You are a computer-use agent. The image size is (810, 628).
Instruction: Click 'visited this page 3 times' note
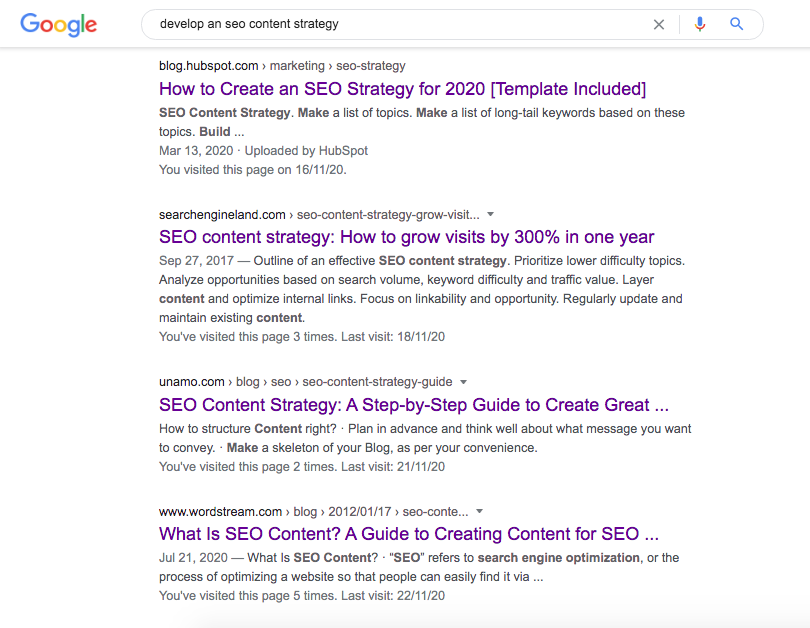click(x=302, y=337)
